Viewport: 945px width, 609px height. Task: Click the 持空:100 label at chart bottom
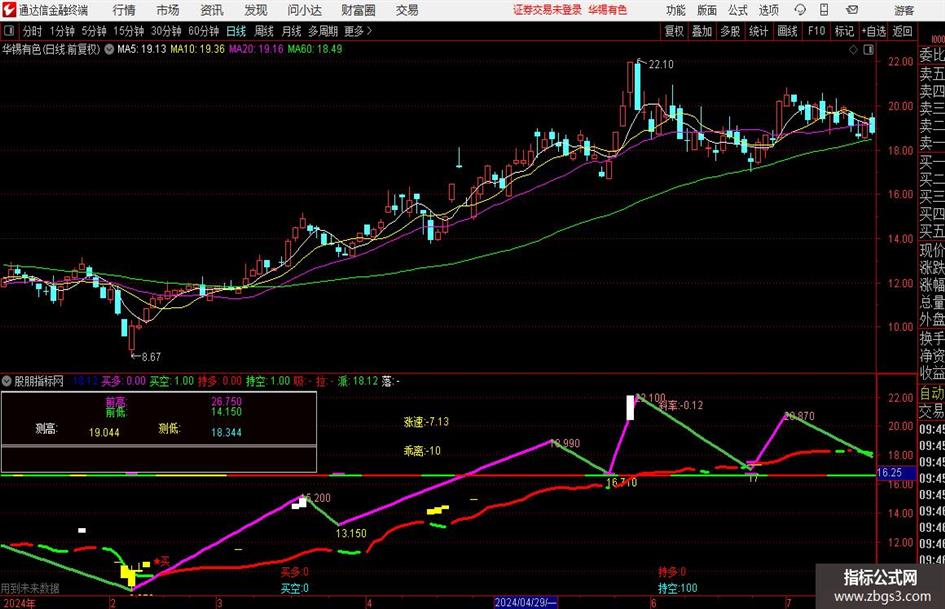pos(677,588)
